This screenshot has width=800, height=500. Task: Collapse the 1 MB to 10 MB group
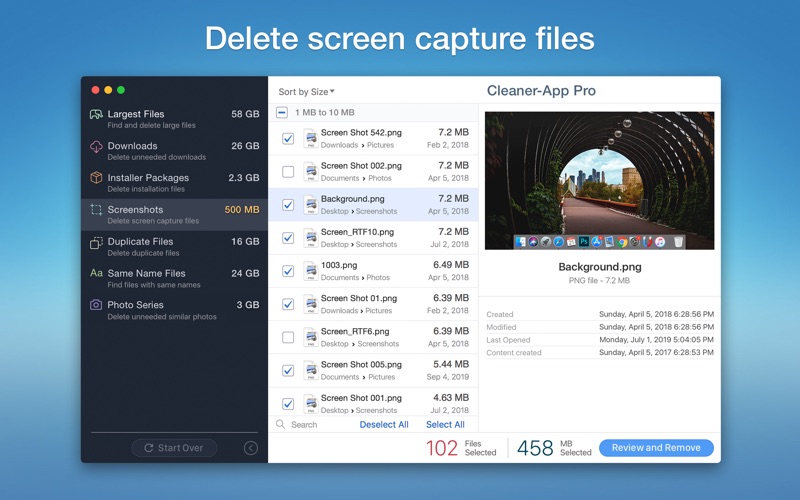283,113
